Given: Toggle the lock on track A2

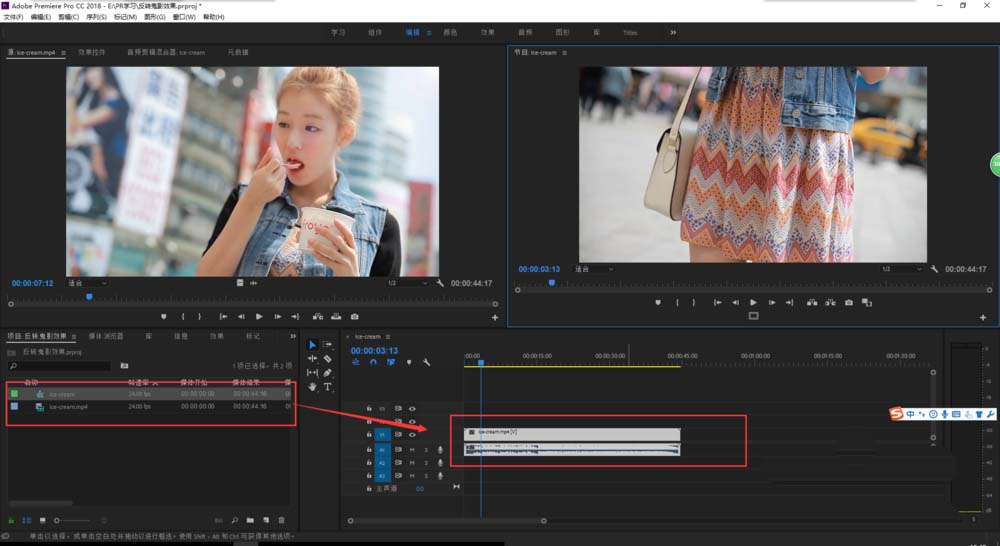Looking at the screenshot, I should [x=369, y=463].
